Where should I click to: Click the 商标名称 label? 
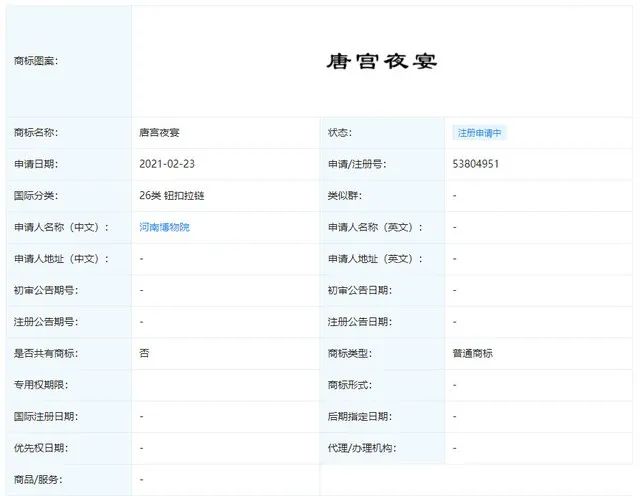coord(36,133)
